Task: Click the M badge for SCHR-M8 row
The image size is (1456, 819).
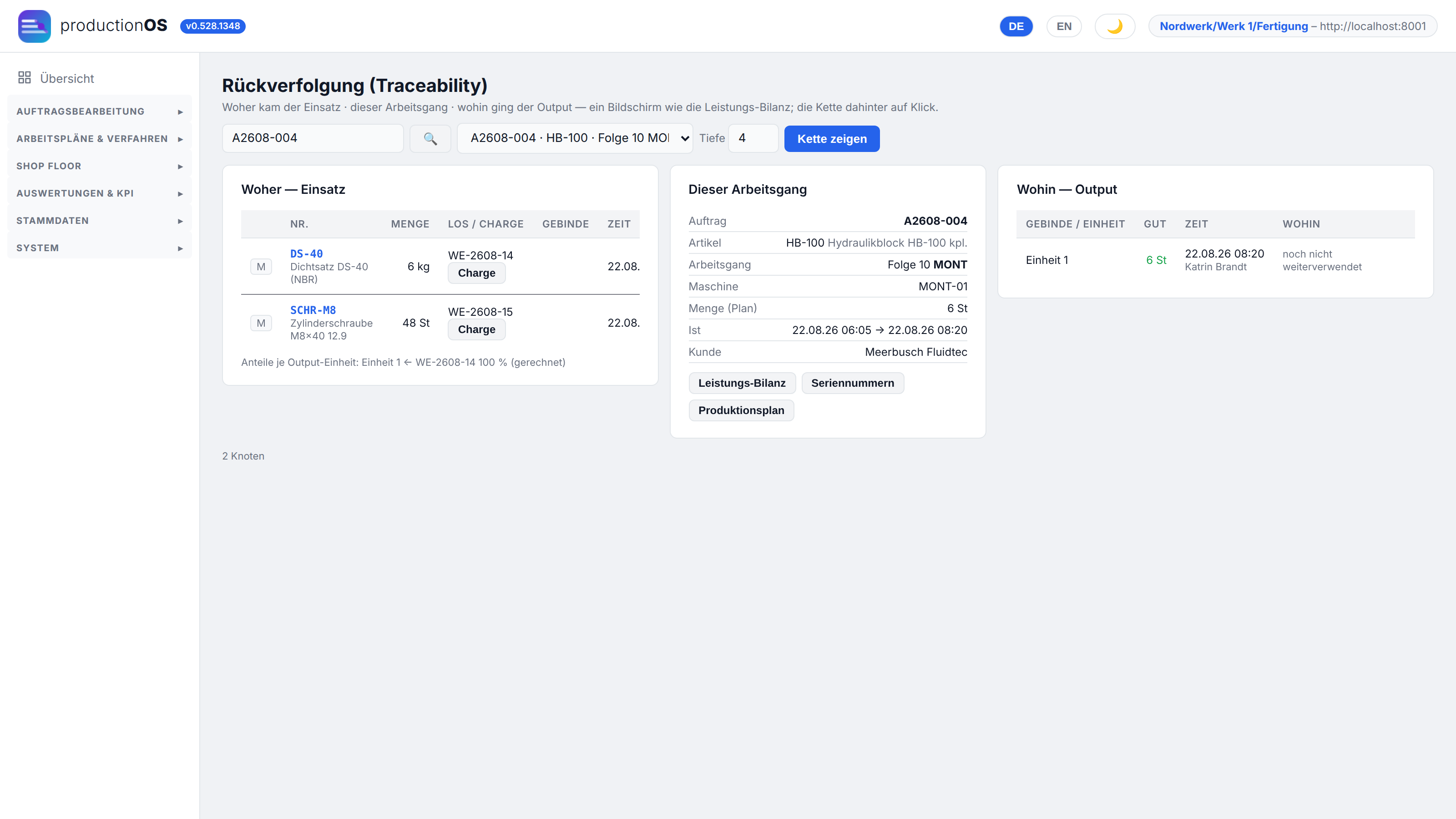Action: (x=261, y=324)
